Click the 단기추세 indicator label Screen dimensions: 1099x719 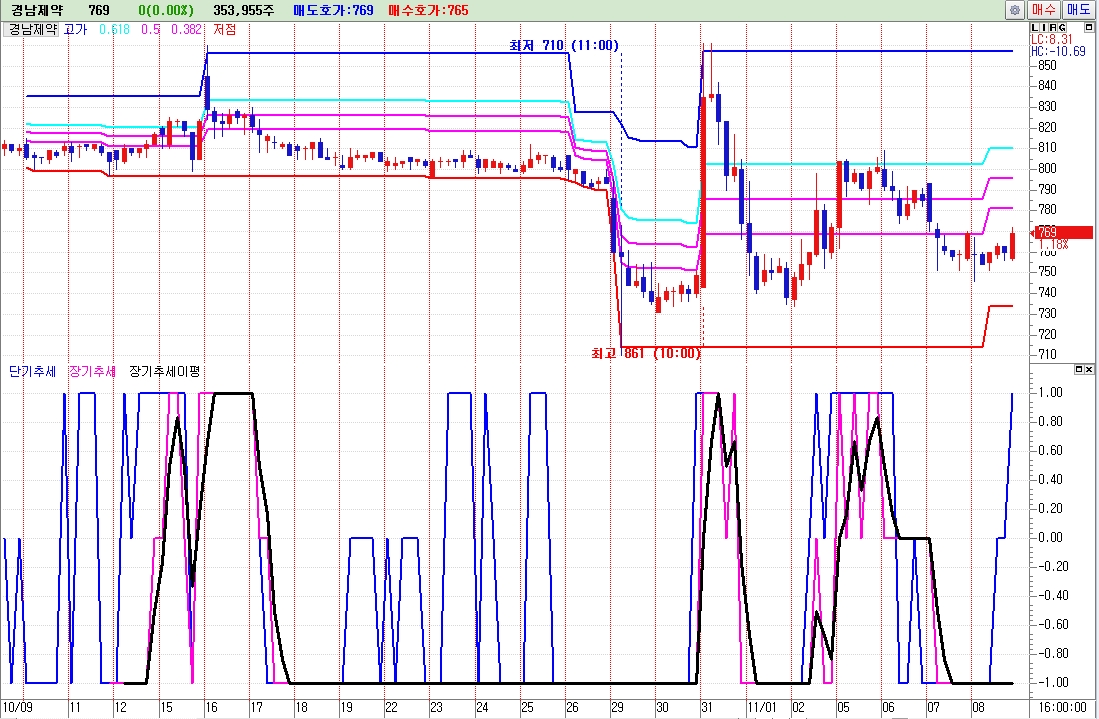[x=33, y=371]
